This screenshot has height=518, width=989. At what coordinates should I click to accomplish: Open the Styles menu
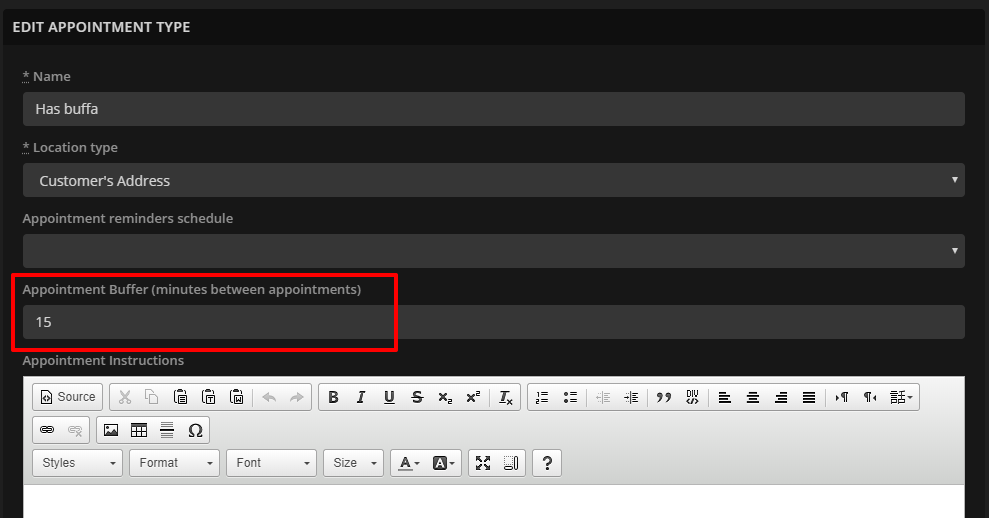tap(77, 463)
